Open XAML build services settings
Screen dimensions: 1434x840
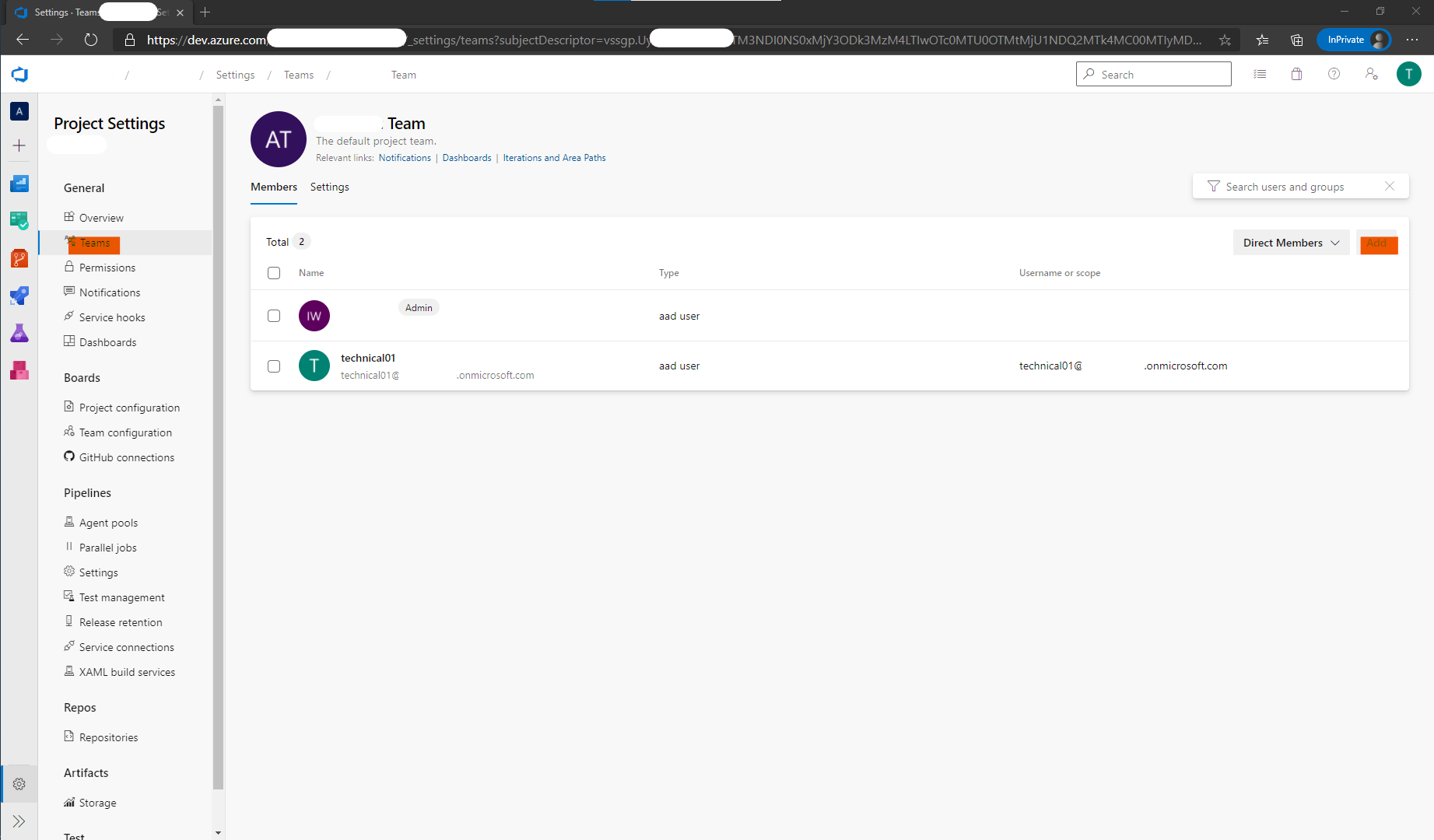125,672
